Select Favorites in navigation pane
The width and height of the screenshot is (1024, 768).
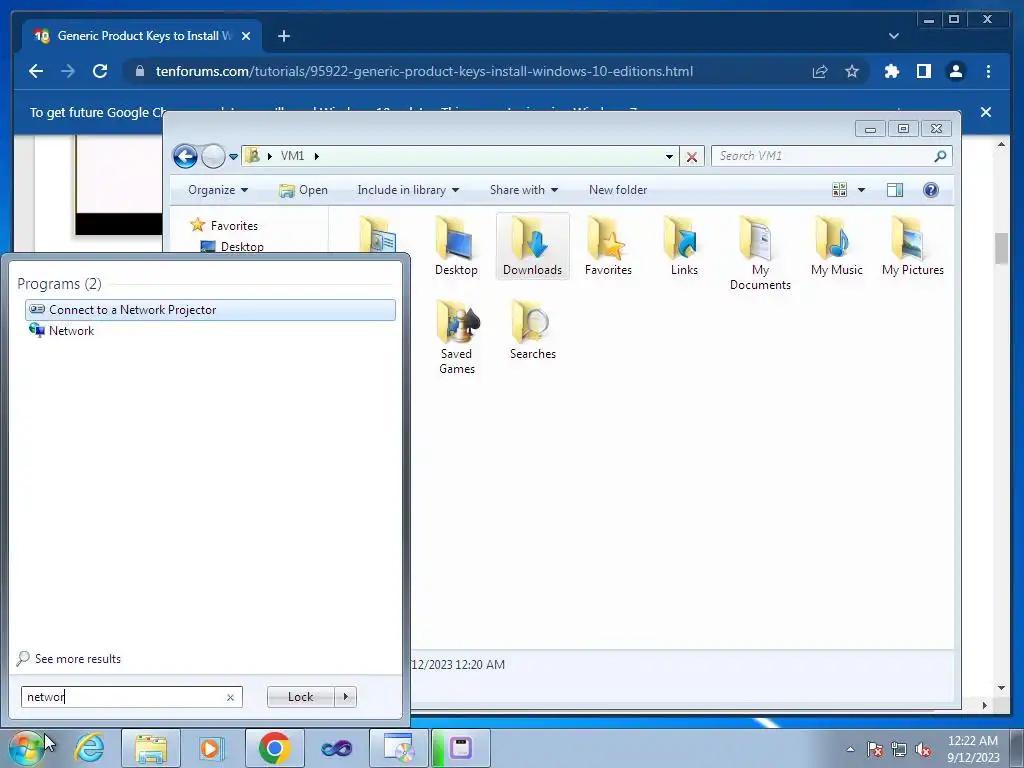tap(225, 225)
